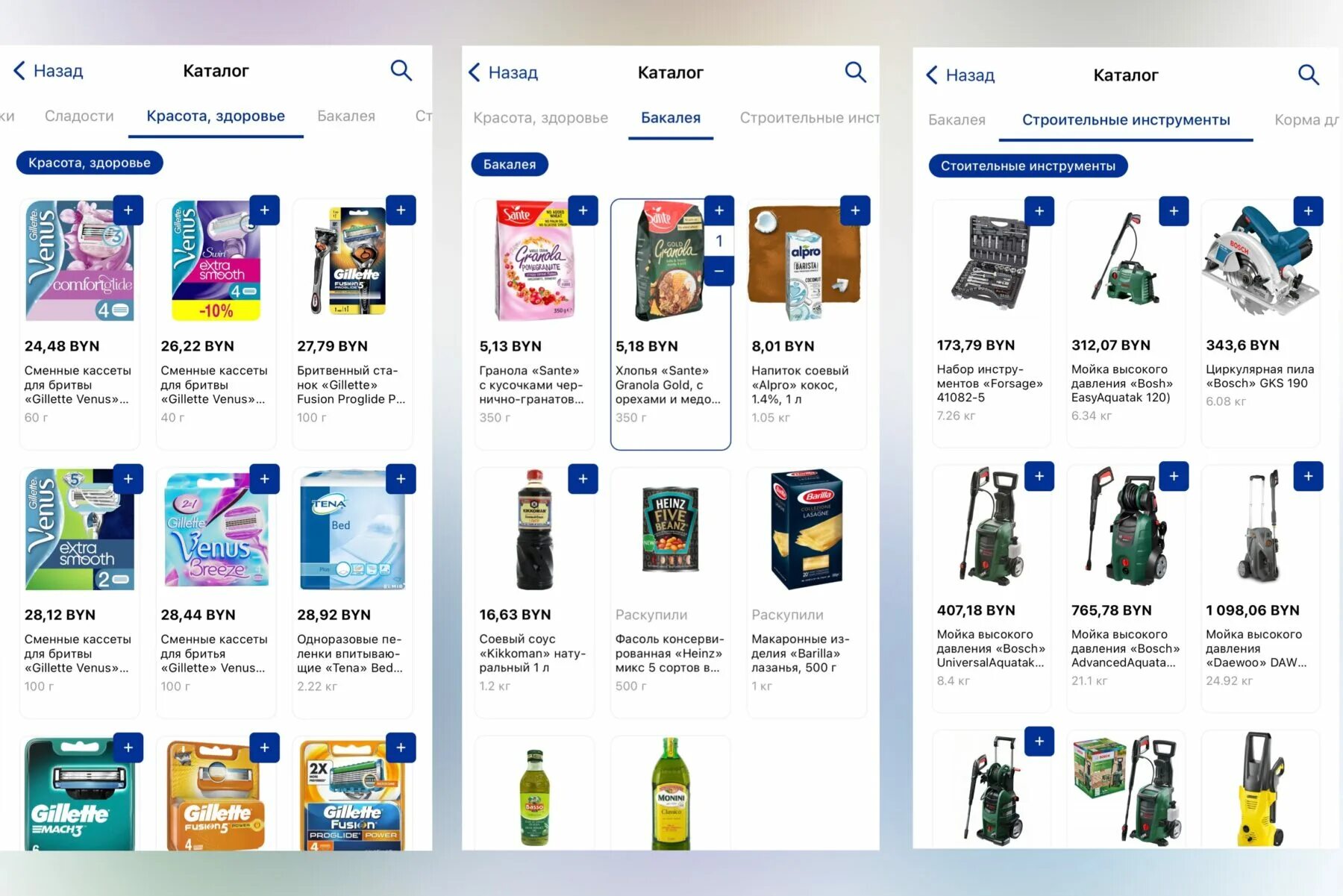Add Sante pomegranate granola to cart
1343x896 pixels.
coord(583,210)
